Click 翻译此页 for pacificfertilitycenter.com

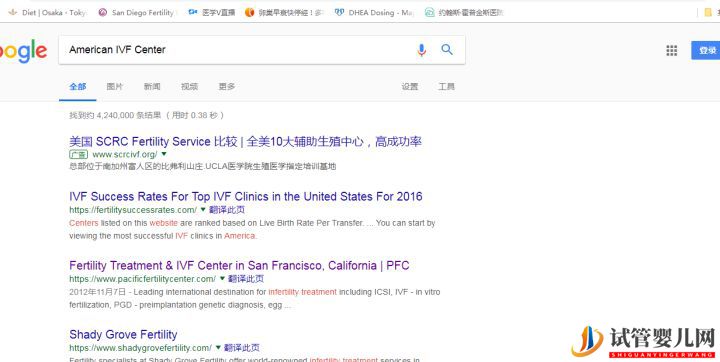[246, 279]
